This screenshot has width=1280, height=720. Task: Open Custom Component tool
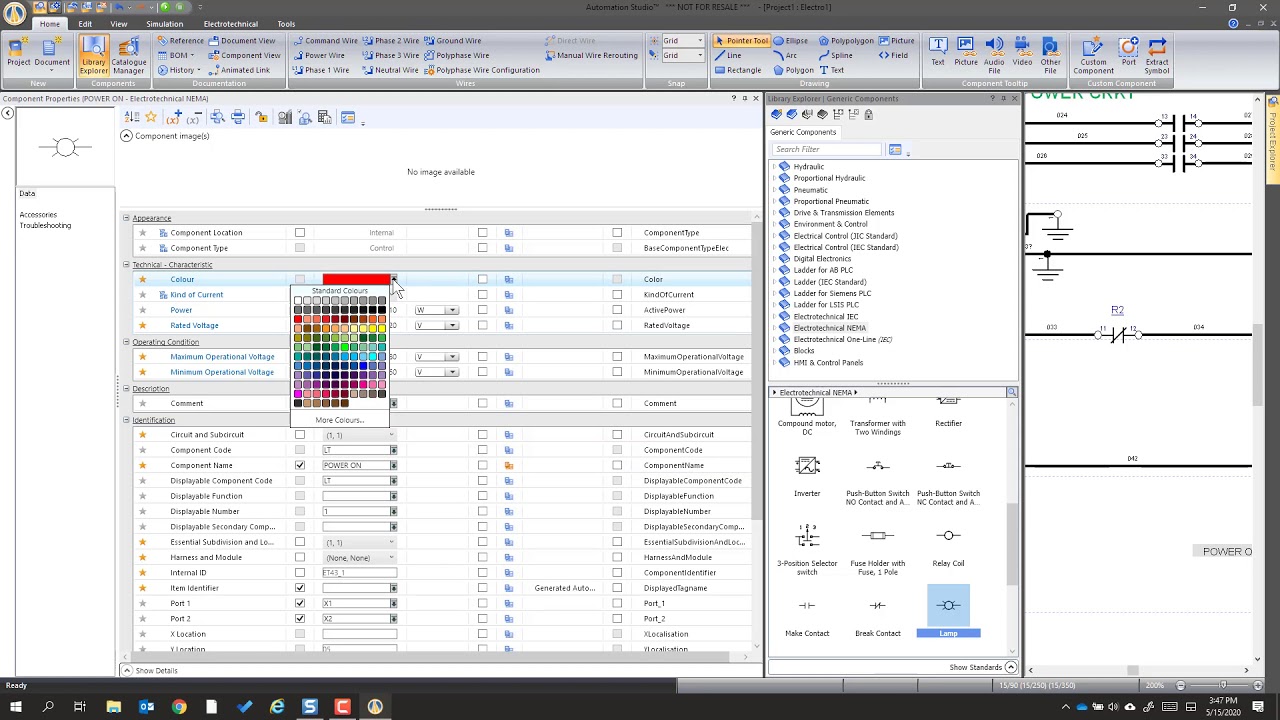[1093, 55]
